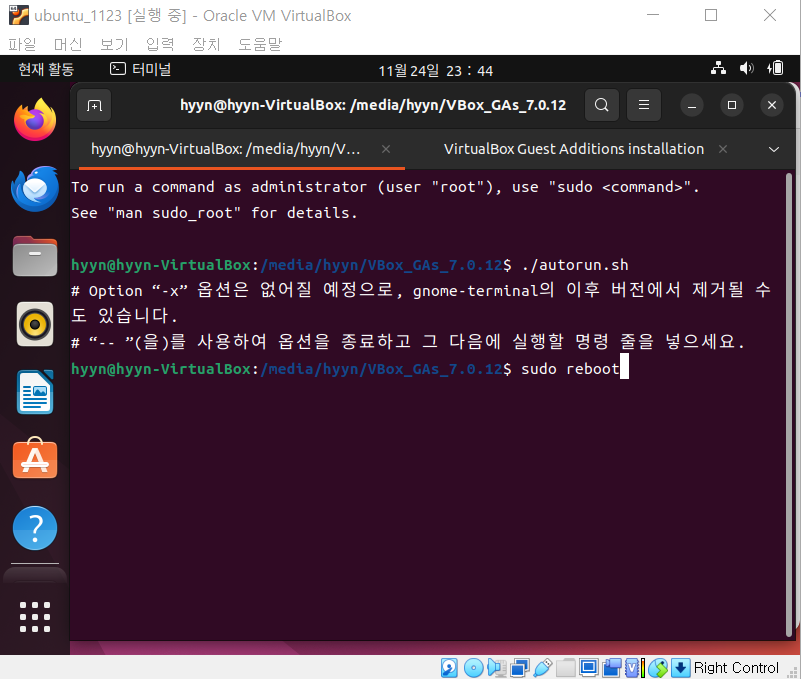The width and height of the screenshot is (801, 679).
Task: Click the new tab button in terminal
Action: pos(94,105)
